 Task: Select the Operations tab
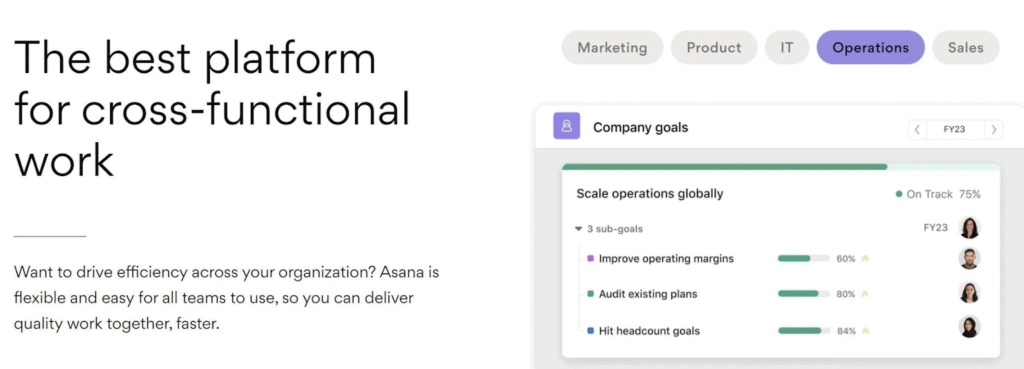tap(871, 48)
